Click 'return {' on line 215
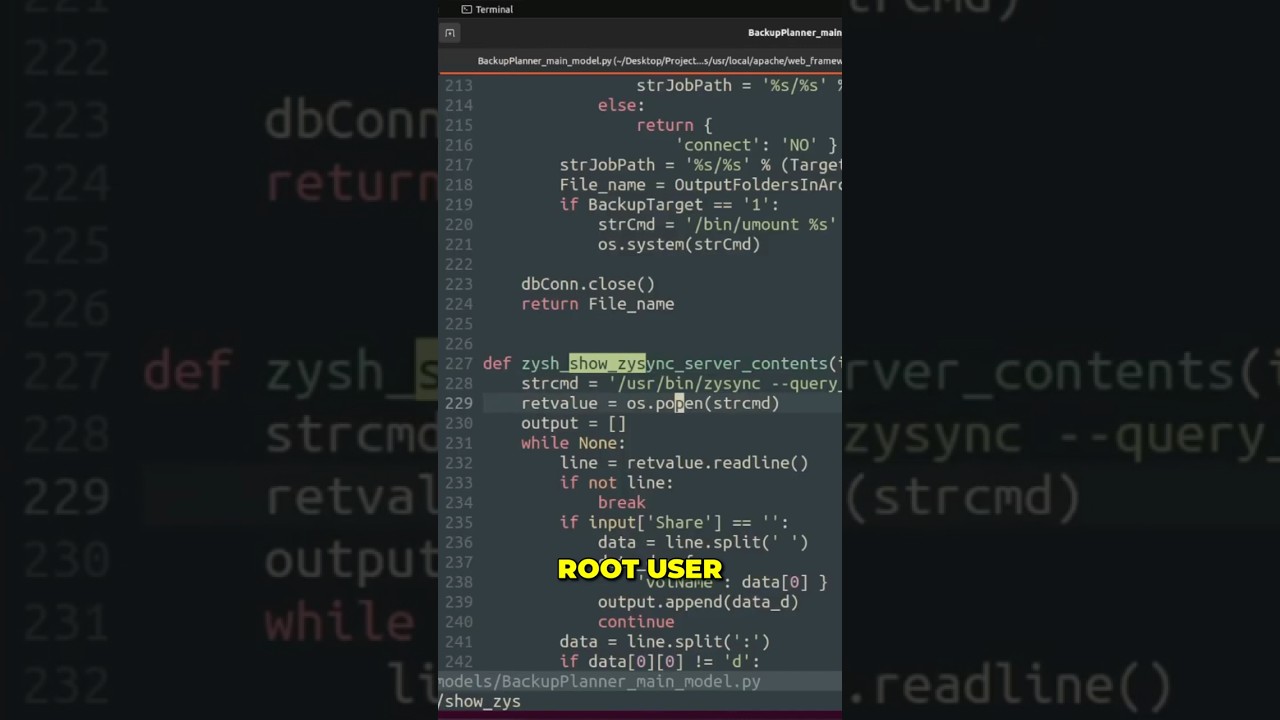The height and width of the screenshot is (720, 1280). click(x=674, y=125)
